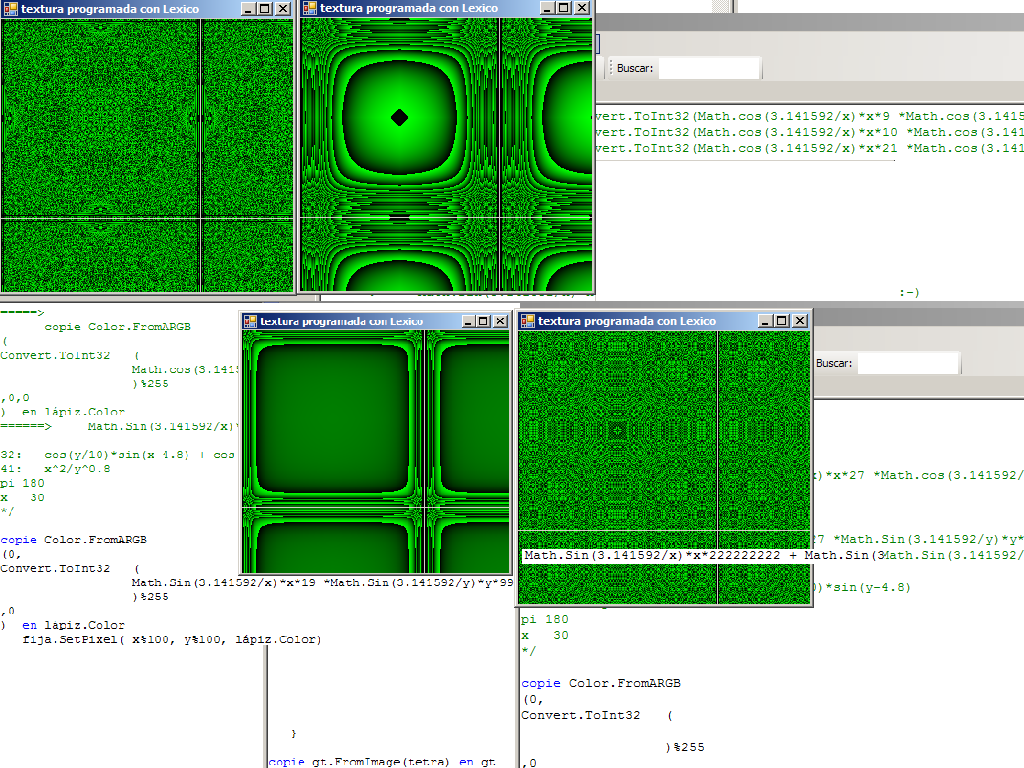Click the app icon of the center dark-squares texture window
1024x768 pixels.
[x=251, y=321]
